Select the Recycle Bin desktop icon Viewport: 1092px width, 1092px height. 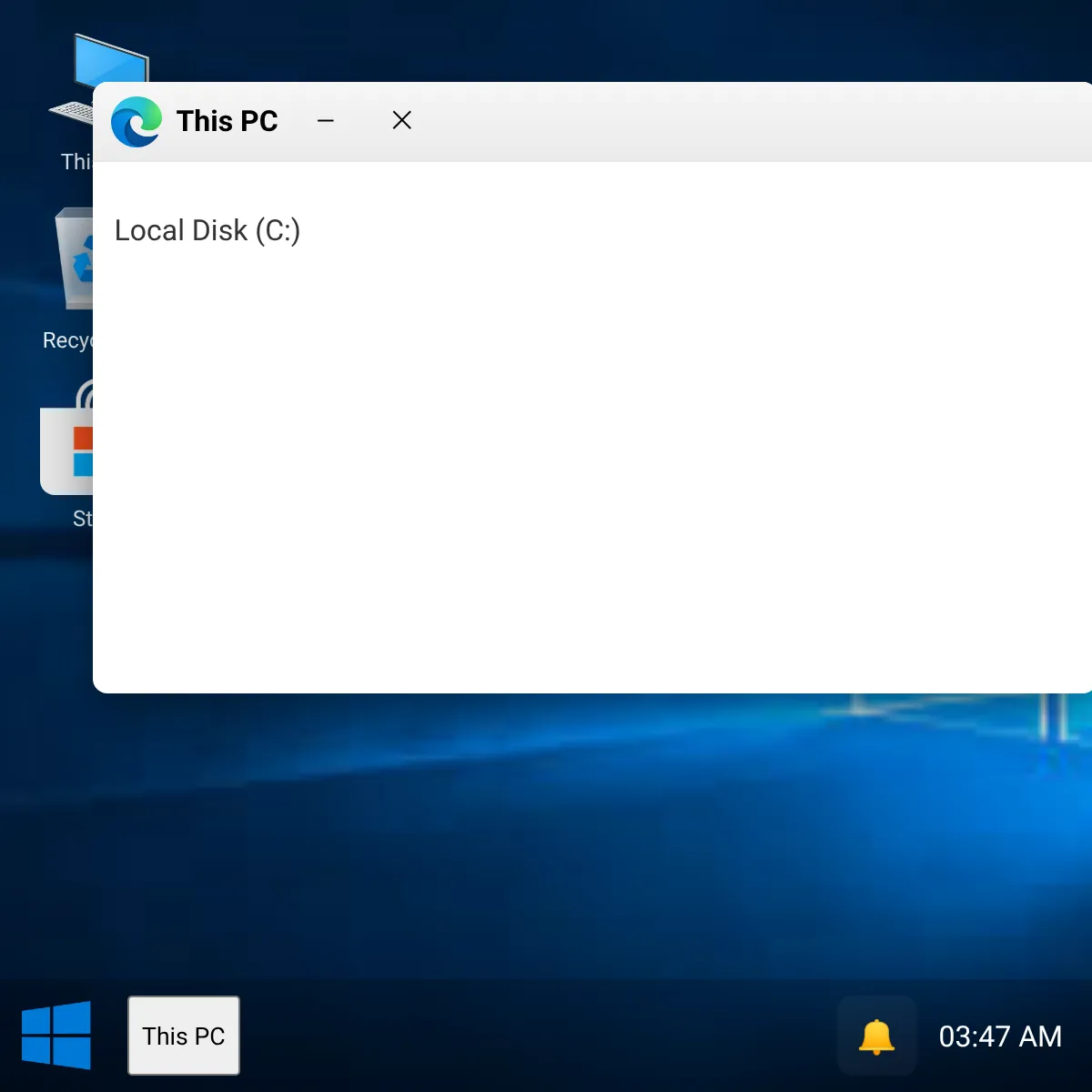tap(67, 280)
